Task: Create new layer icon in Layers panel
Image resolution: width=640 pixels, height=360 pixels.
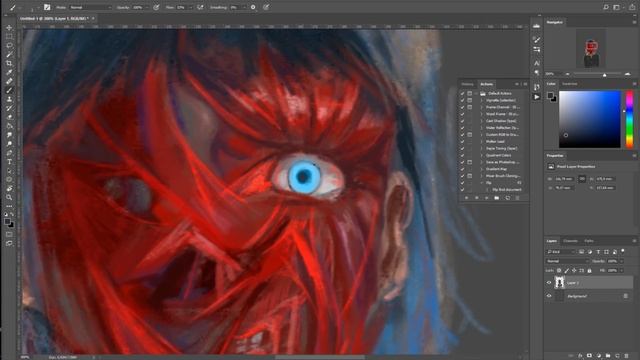Action: coord(617,356)
